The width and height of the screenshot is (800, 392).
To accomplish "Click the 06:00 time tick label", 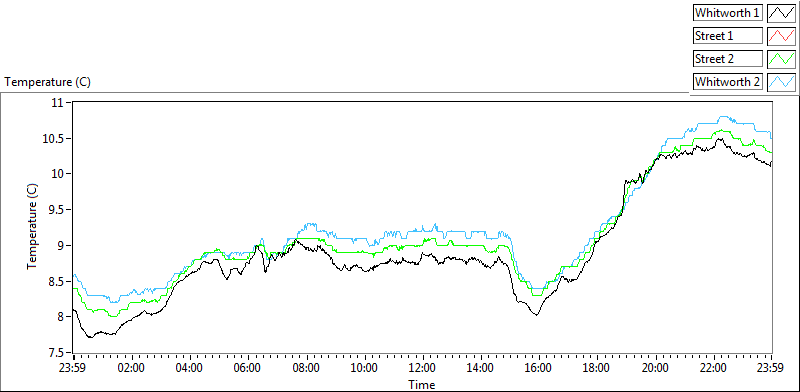I will (x=248, y=368).
